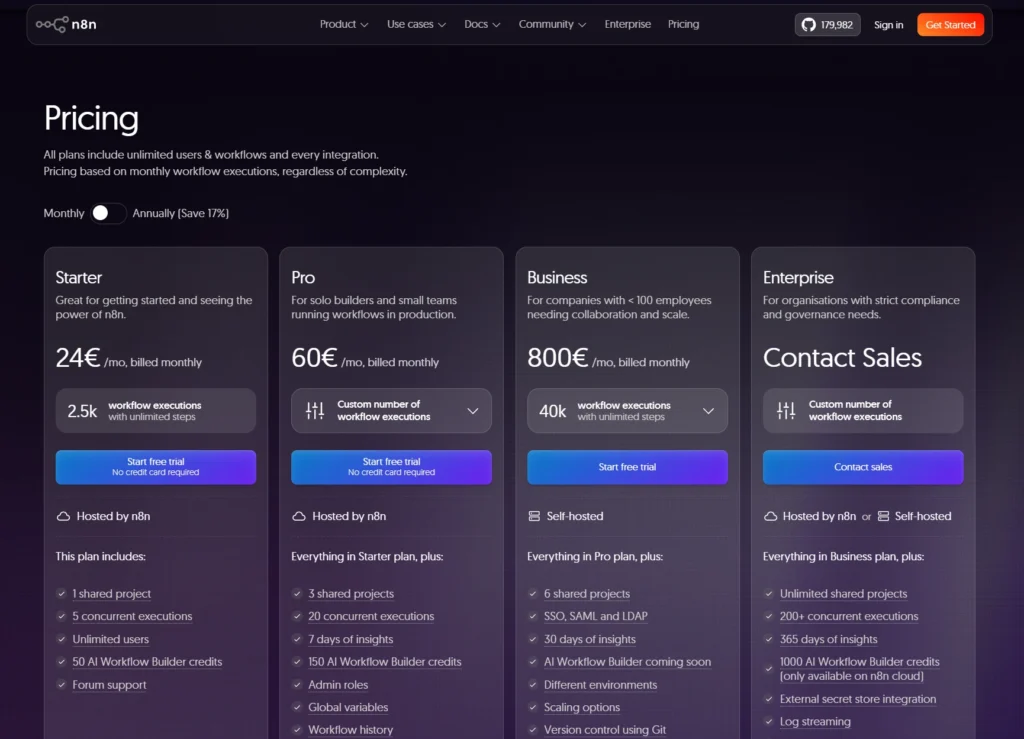Start free trial for Business plan
This screenshot has width=1024, height=739.
pyautogui.click(x=627, y=467)
